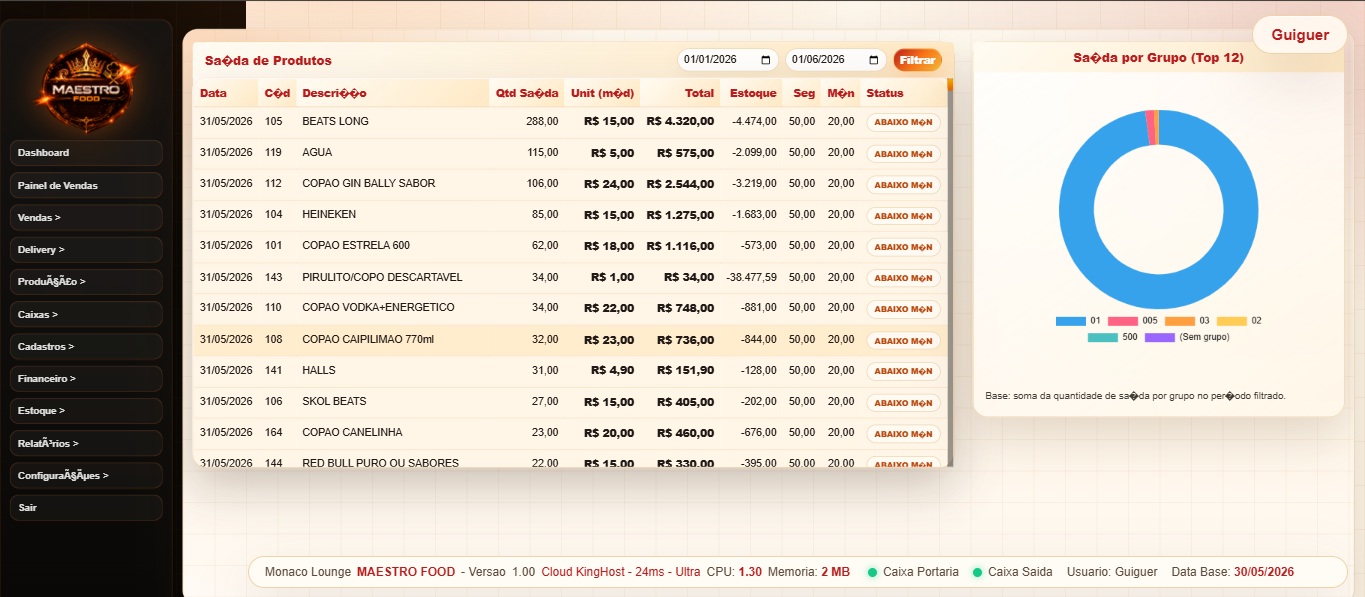
Task: Click the Guiguer user button
Action: 1300,35
